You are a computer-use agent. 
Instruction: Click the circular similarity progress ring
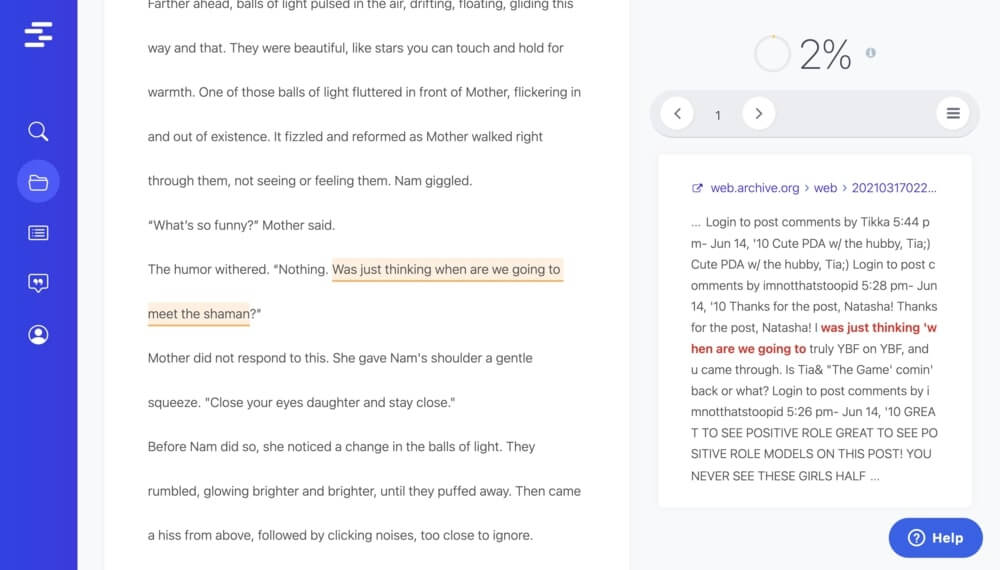pos(772,54)
